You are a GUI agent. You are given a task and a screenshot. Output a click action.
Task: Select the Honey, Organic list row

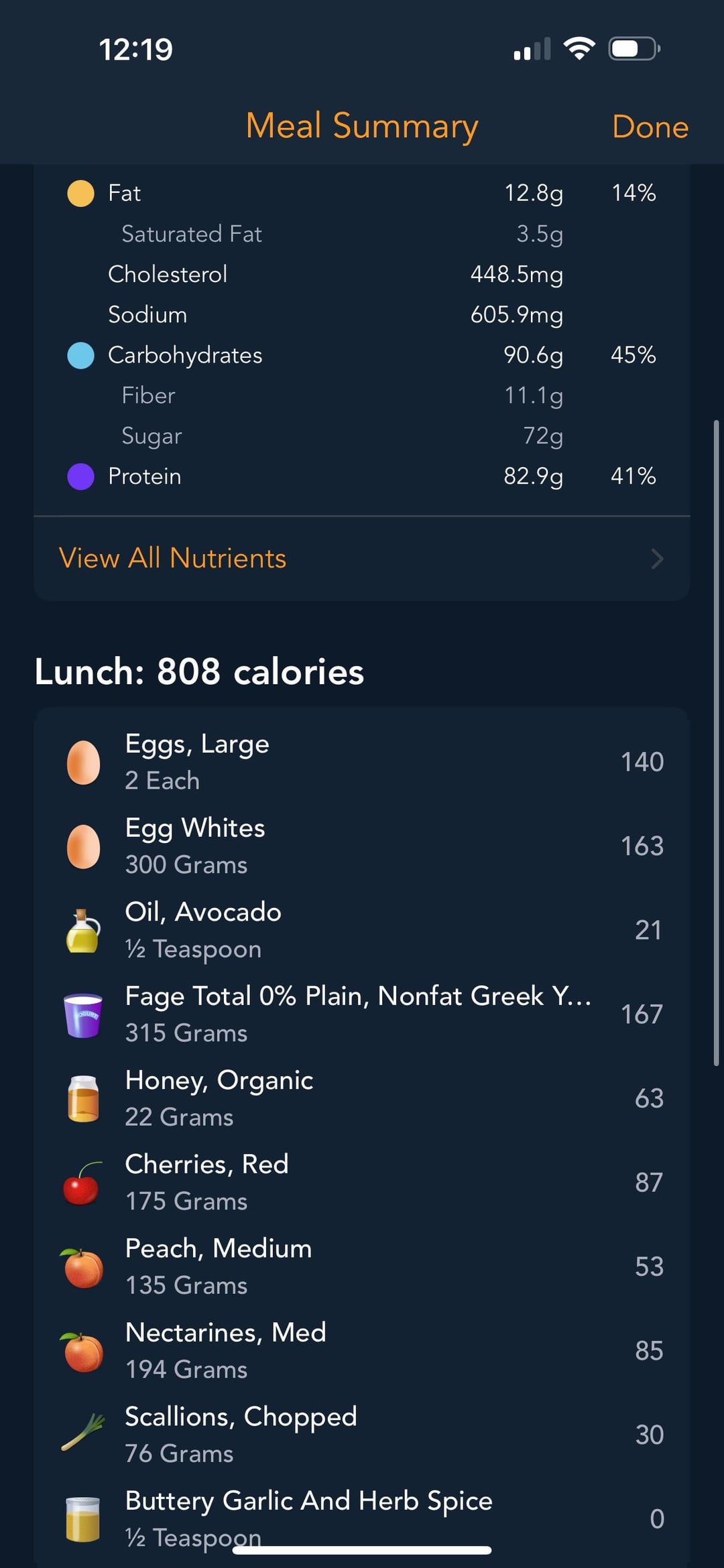click(362, 1099)
